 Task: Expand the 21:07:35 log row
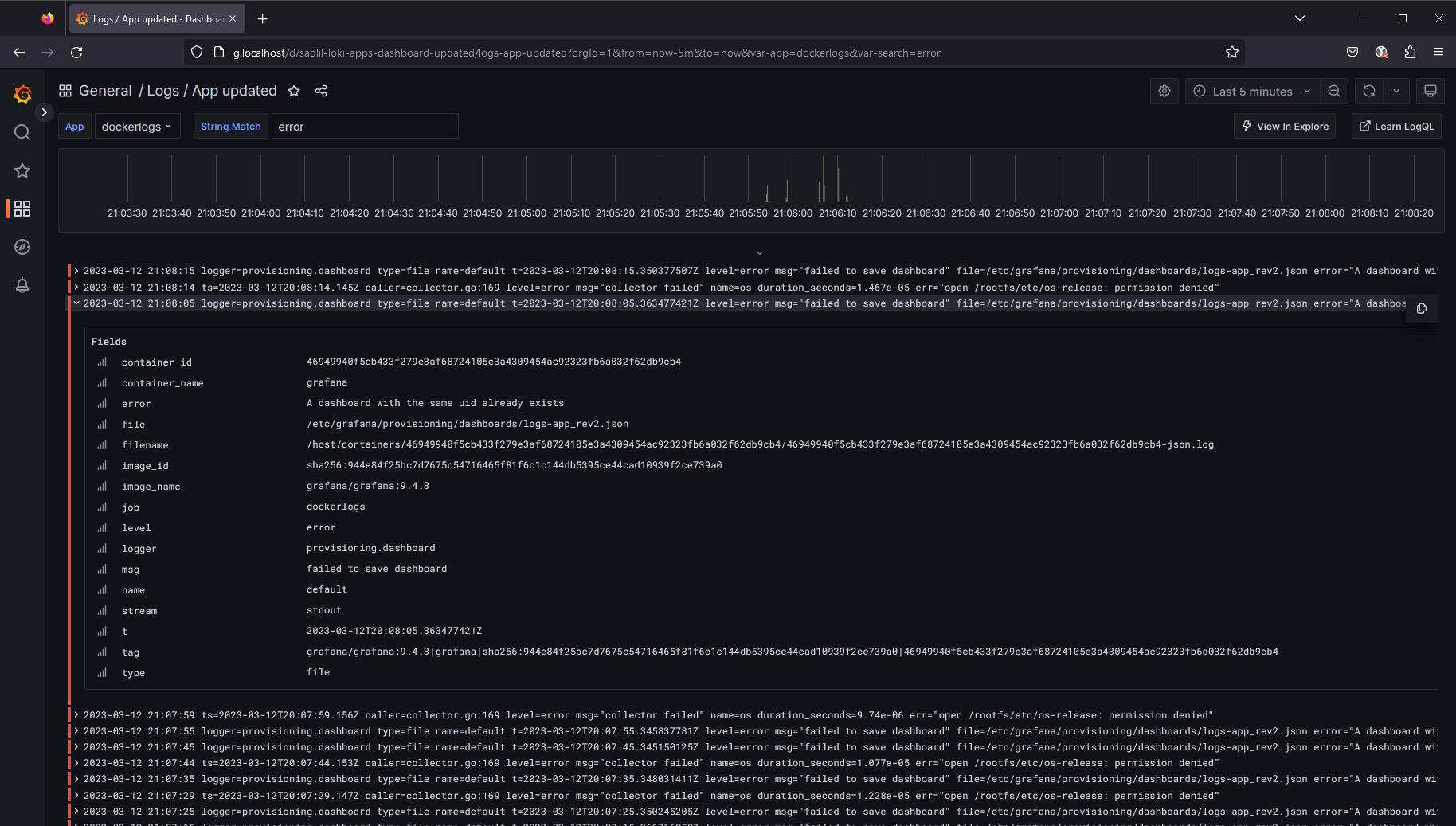(76, 779)
